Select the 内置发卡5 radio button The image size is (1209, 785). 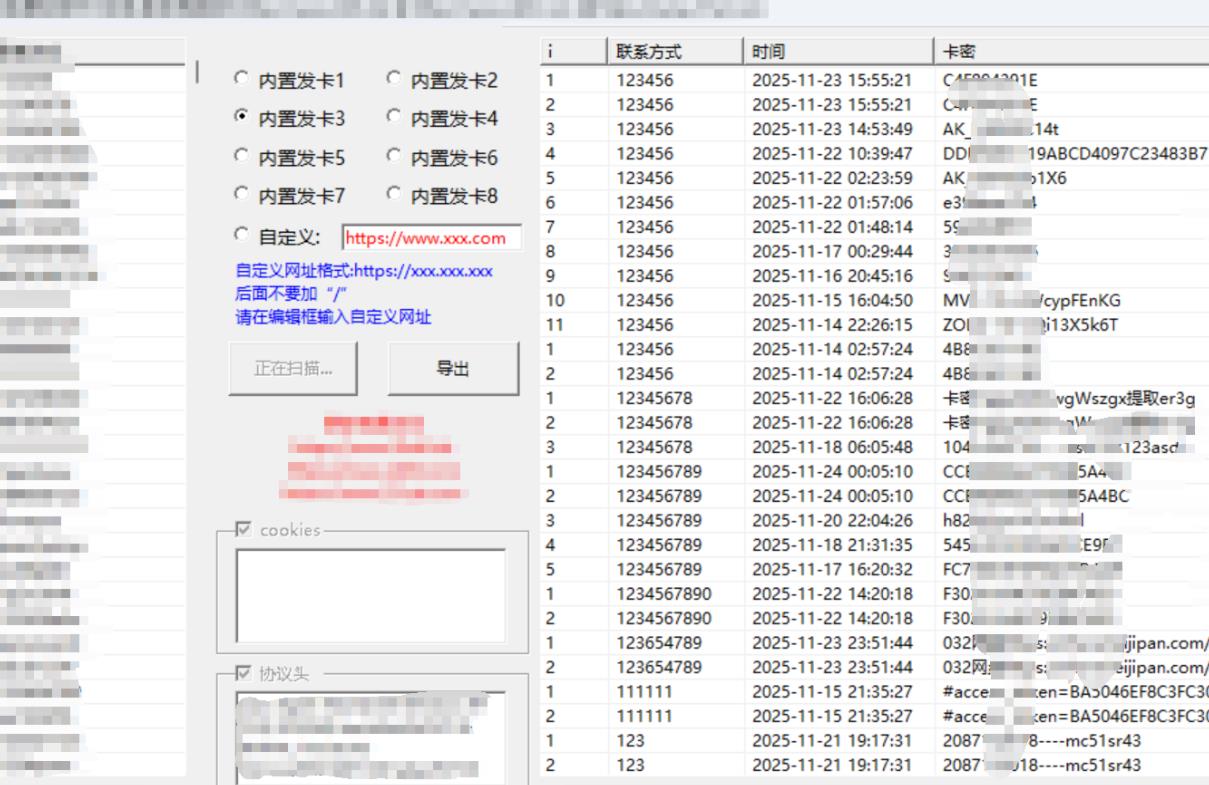coord(241,156)
